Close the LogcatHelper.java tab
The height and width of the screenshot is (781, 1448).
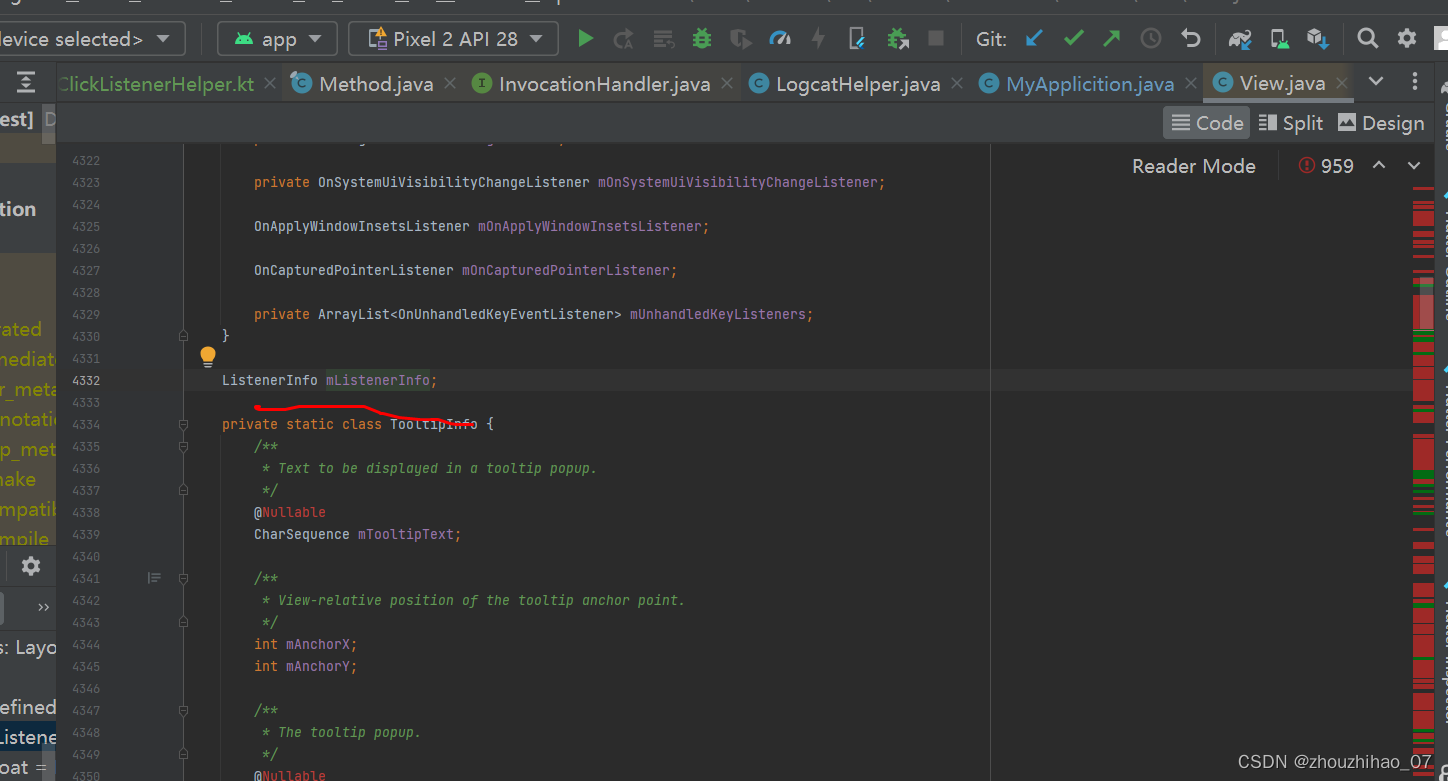tap(957, 83)
